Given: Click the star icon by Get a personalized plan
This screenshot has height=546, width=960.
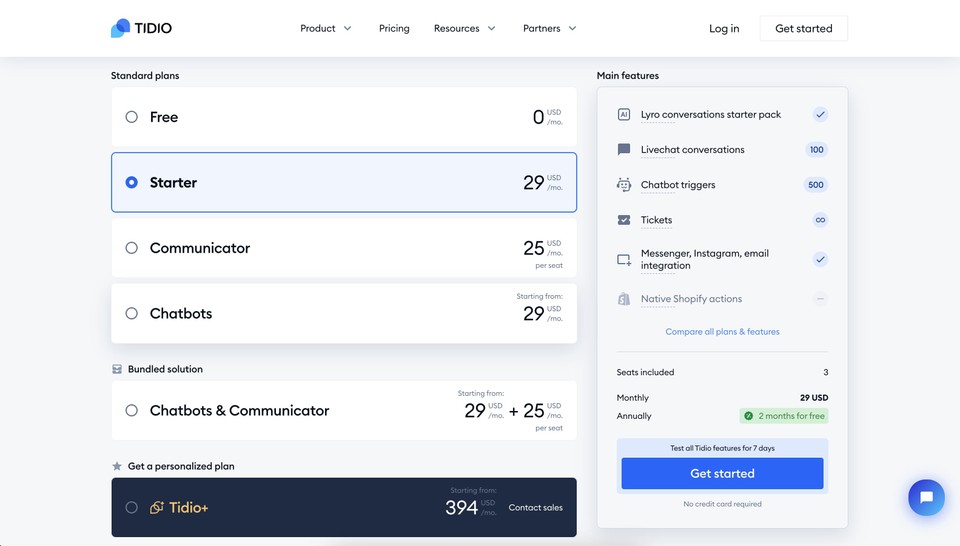Looking at the screenshot, I should click(117, 466).
